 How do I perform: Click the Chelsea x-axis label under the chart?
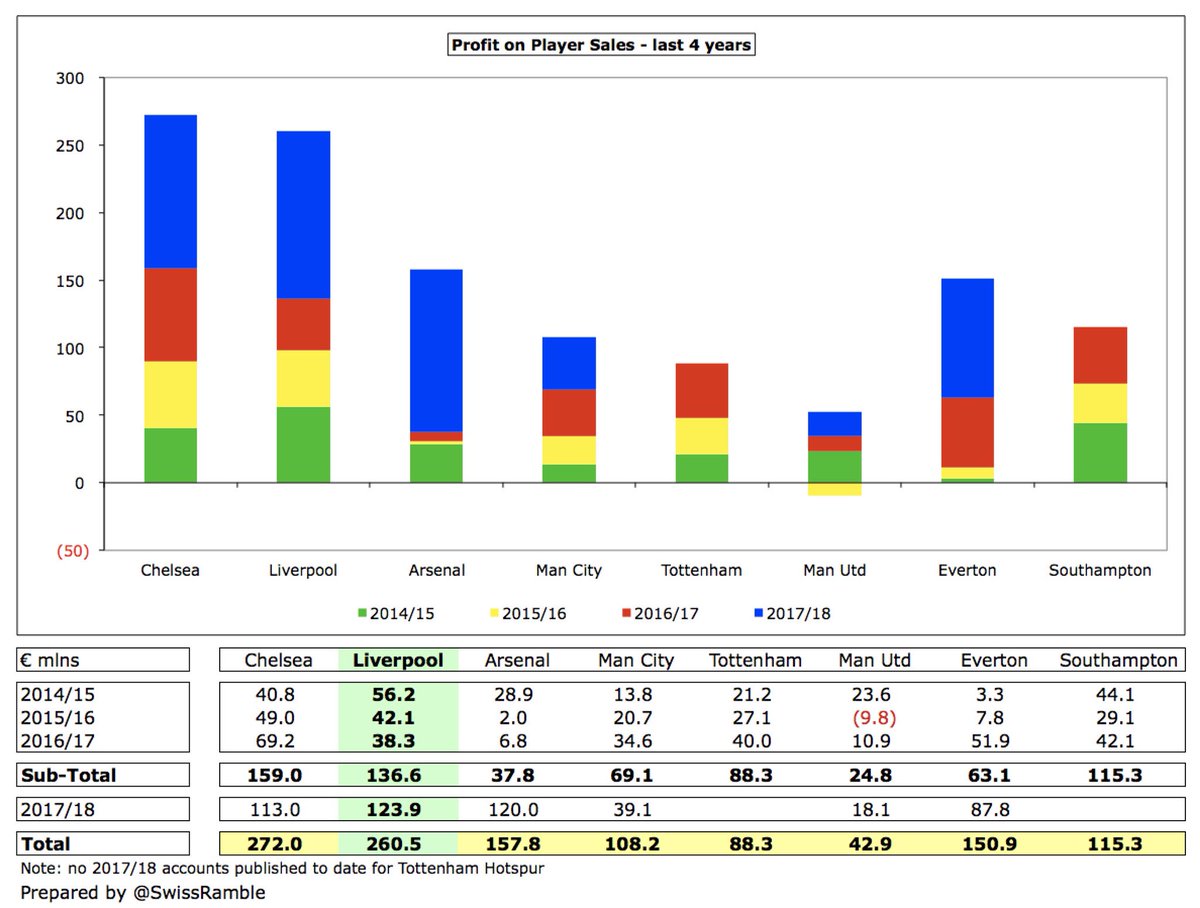[x=171, y=571]
